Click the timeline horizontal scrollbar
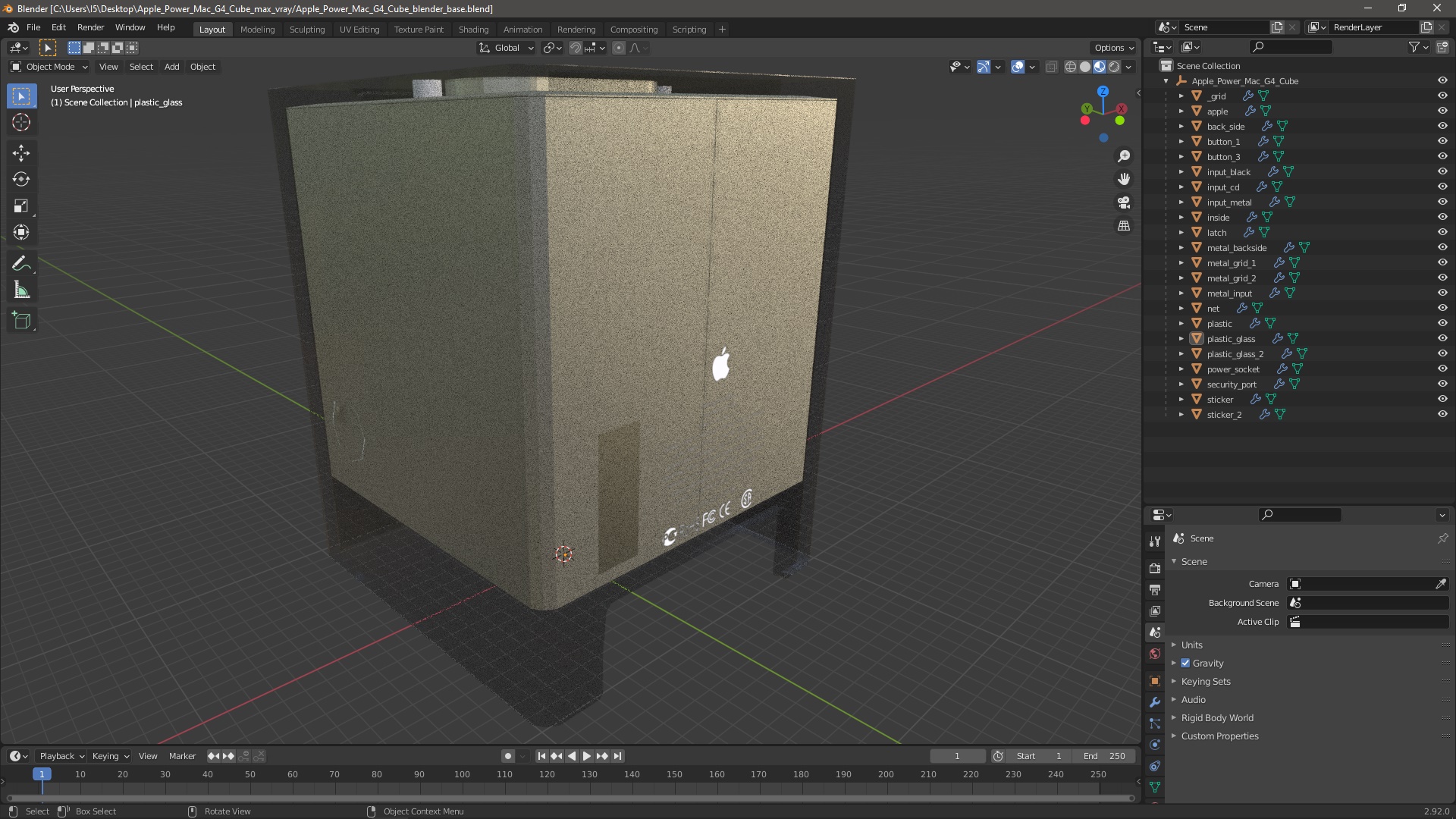 570,798
